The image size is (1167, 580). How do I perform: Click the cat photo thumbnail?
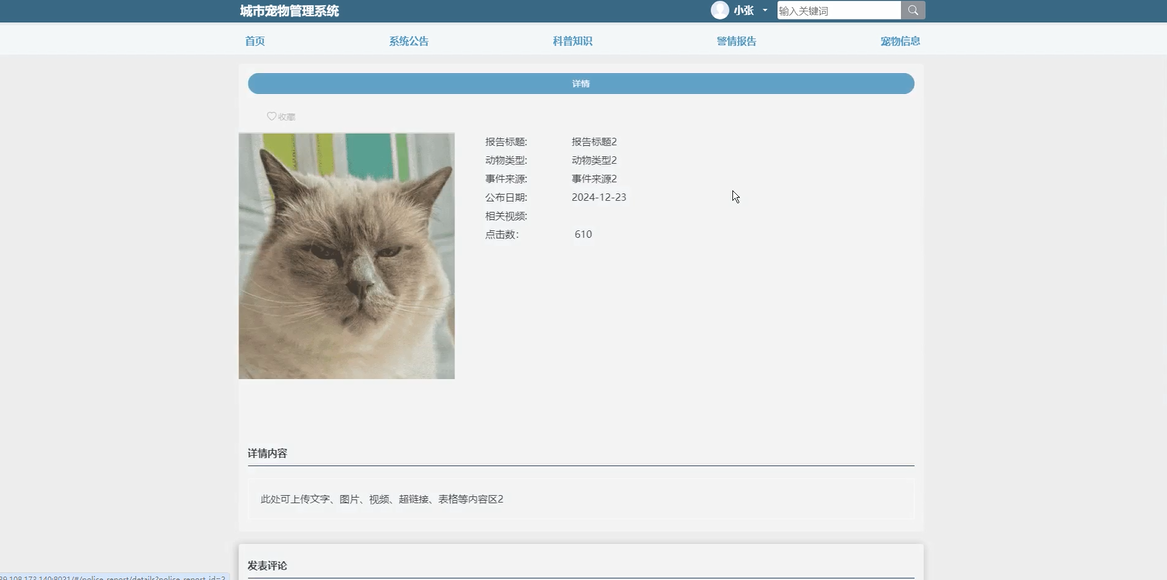[346, 256]
